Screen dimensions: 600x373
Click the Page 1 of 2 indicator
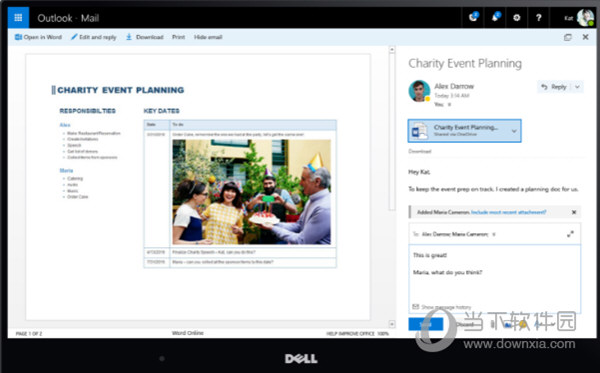[x=29, y=334]
